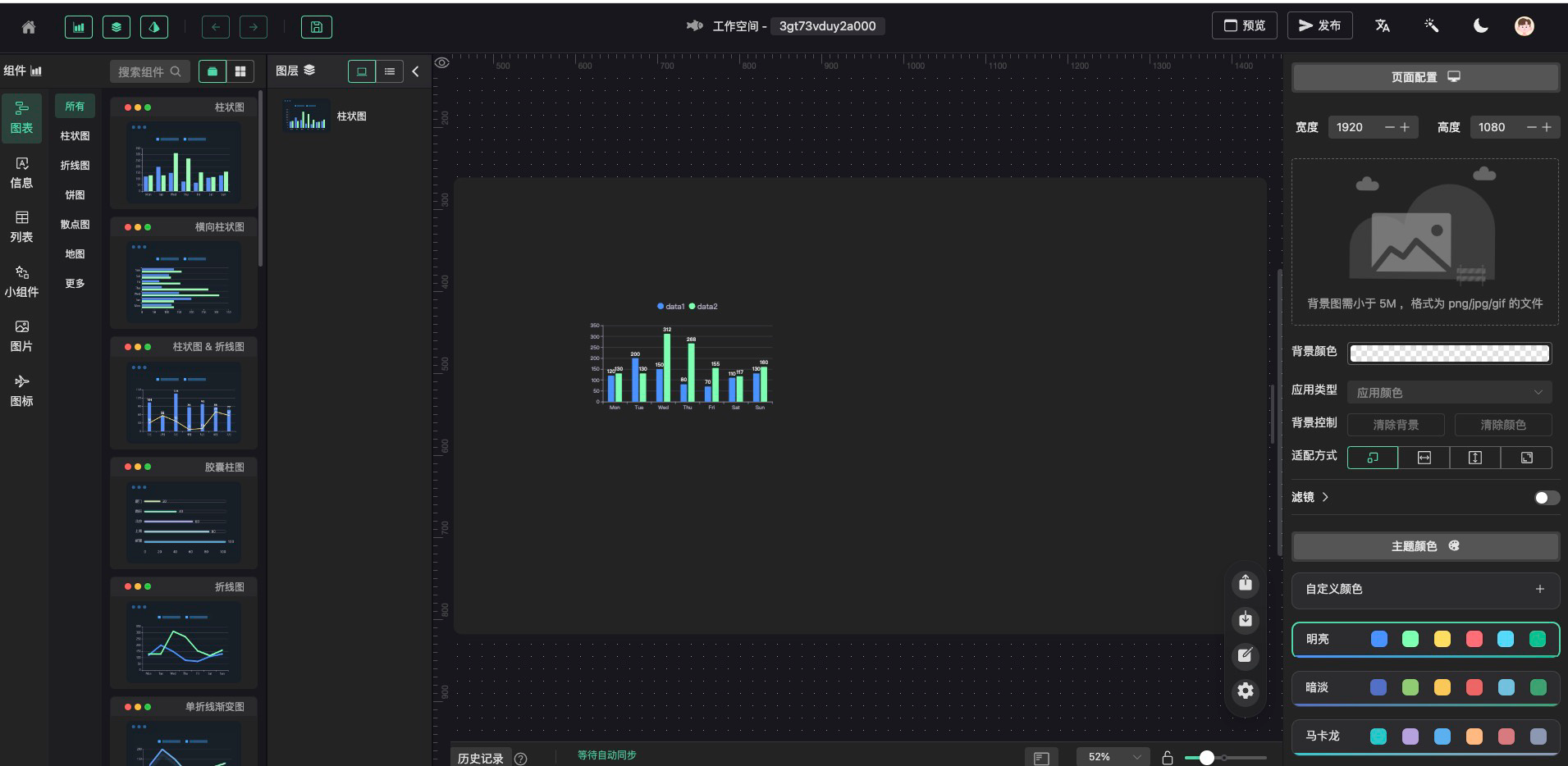Select the 马卡龙 macaron theme

coord(1426,736)
